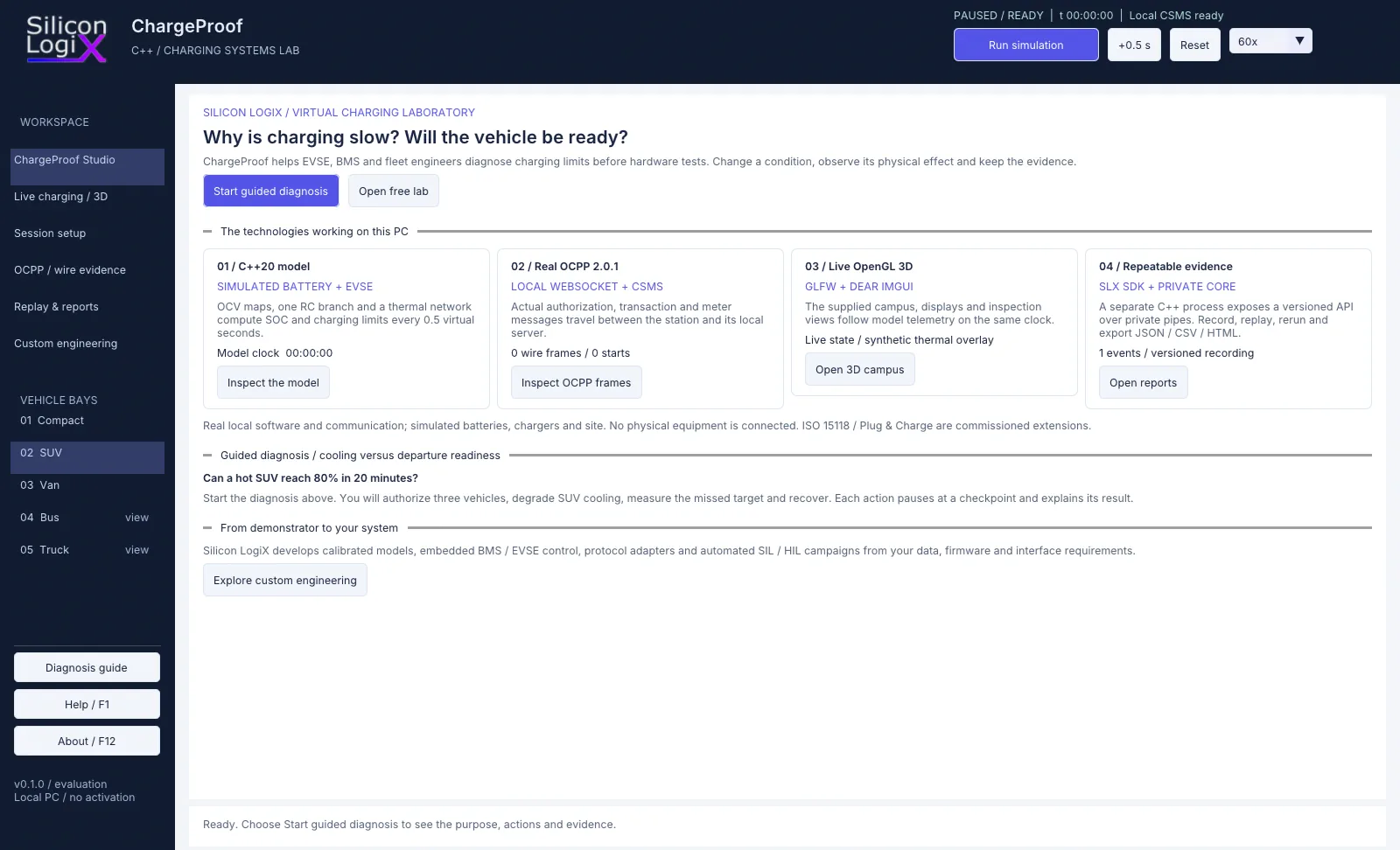Select vehicle bay 04 Bus
The image size is (1400, 850).
[x=39, y=518]
